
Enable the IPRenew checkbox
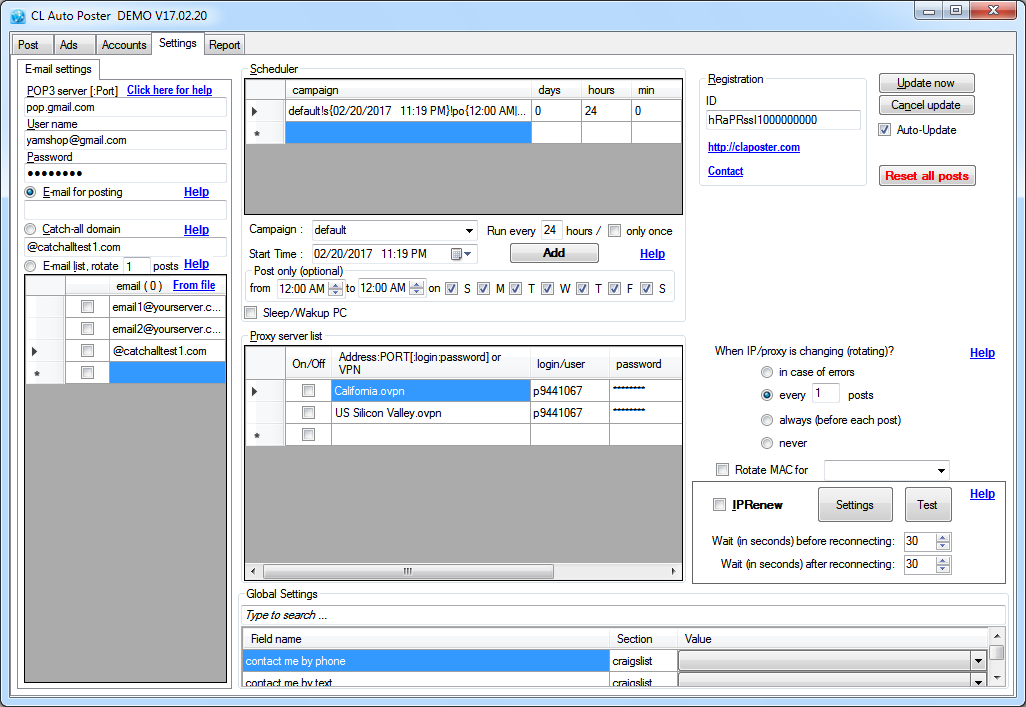click(x=719, y=505)
